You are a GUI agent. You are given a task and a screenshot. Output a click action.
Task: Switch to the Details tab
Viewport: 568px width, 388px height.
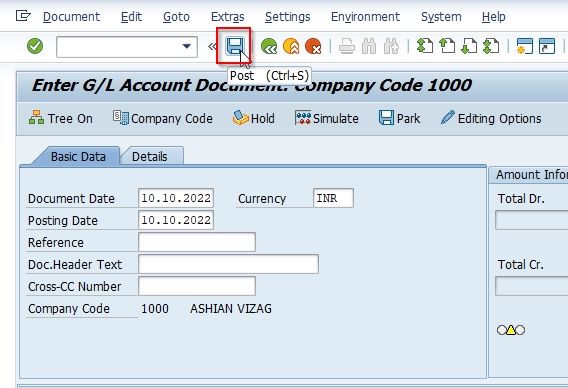tap(150, 157)
